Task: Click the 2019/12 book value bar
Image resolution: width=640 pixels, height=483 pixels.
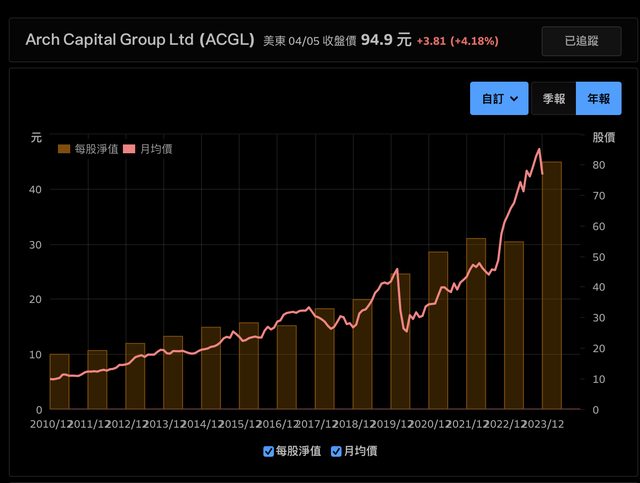Action: point(400,341)
